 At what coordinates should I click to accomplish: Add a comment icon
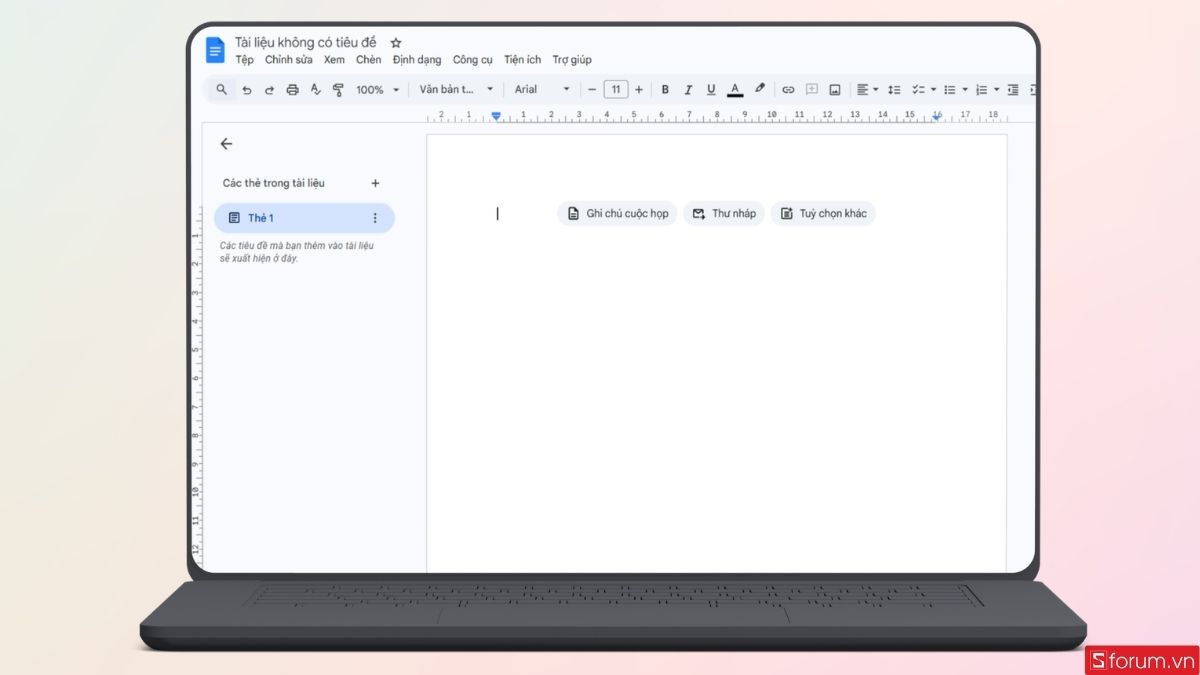click(812, 90)
